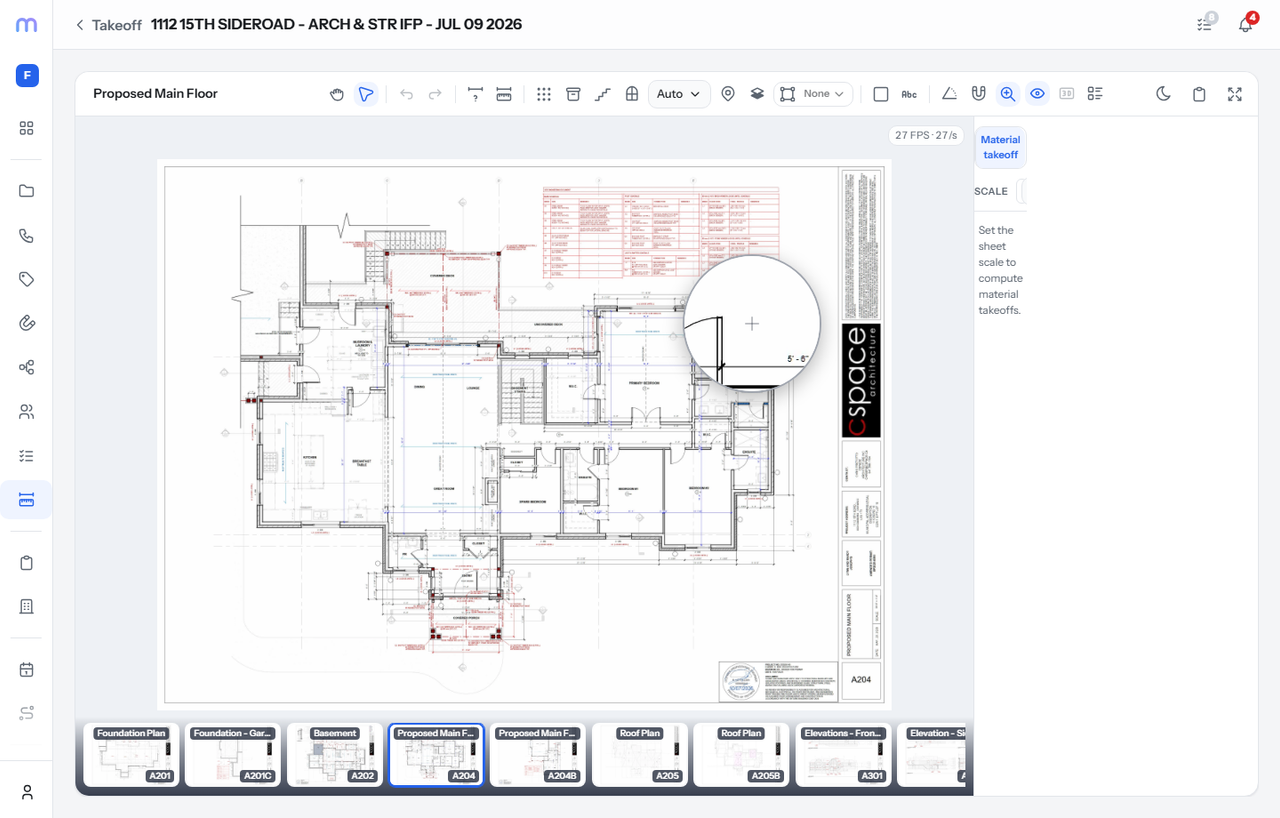Expand the viewer to fullscreen

(1235, 94)
